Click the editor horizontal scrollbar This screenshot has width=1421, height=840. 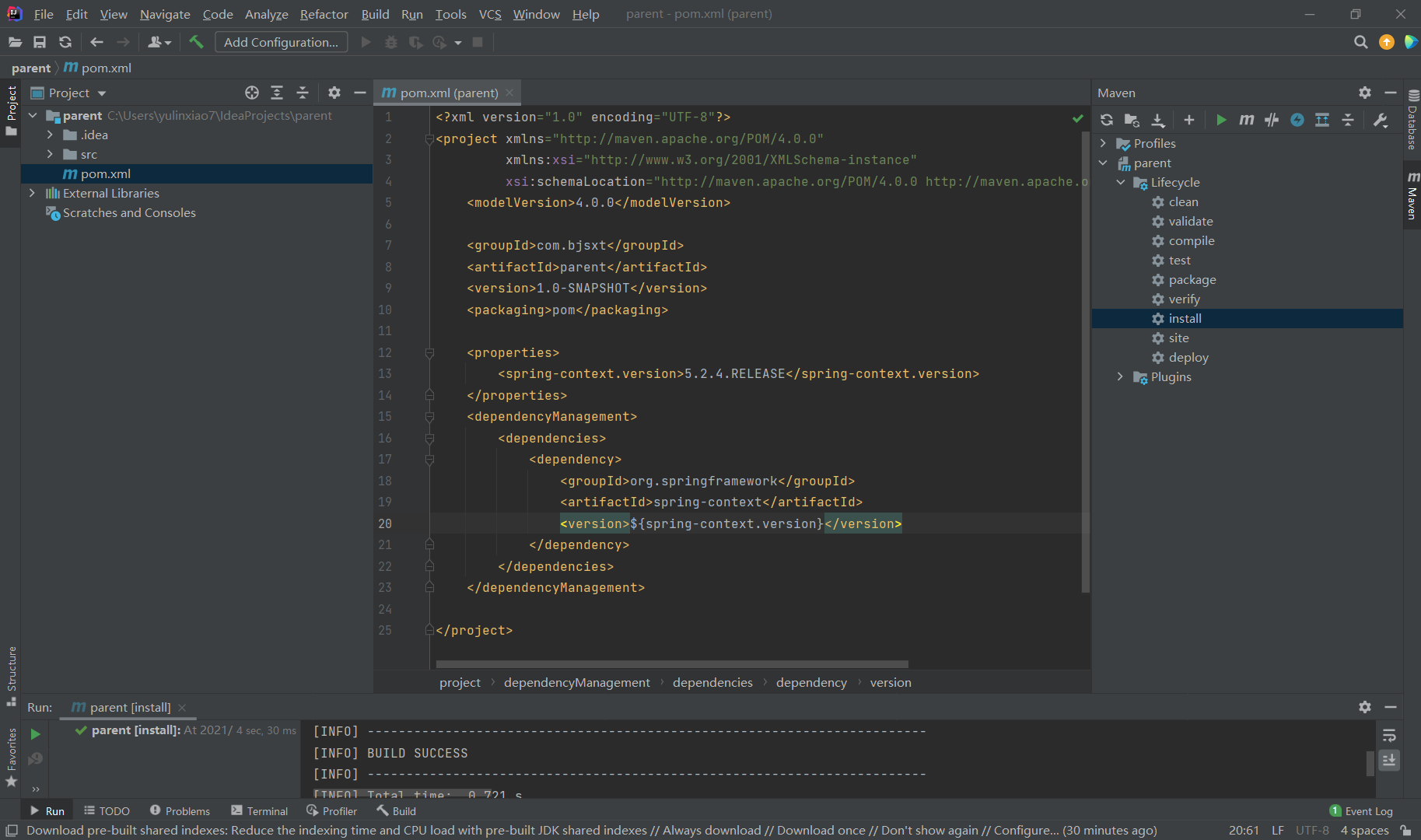(x=672, y=664)
